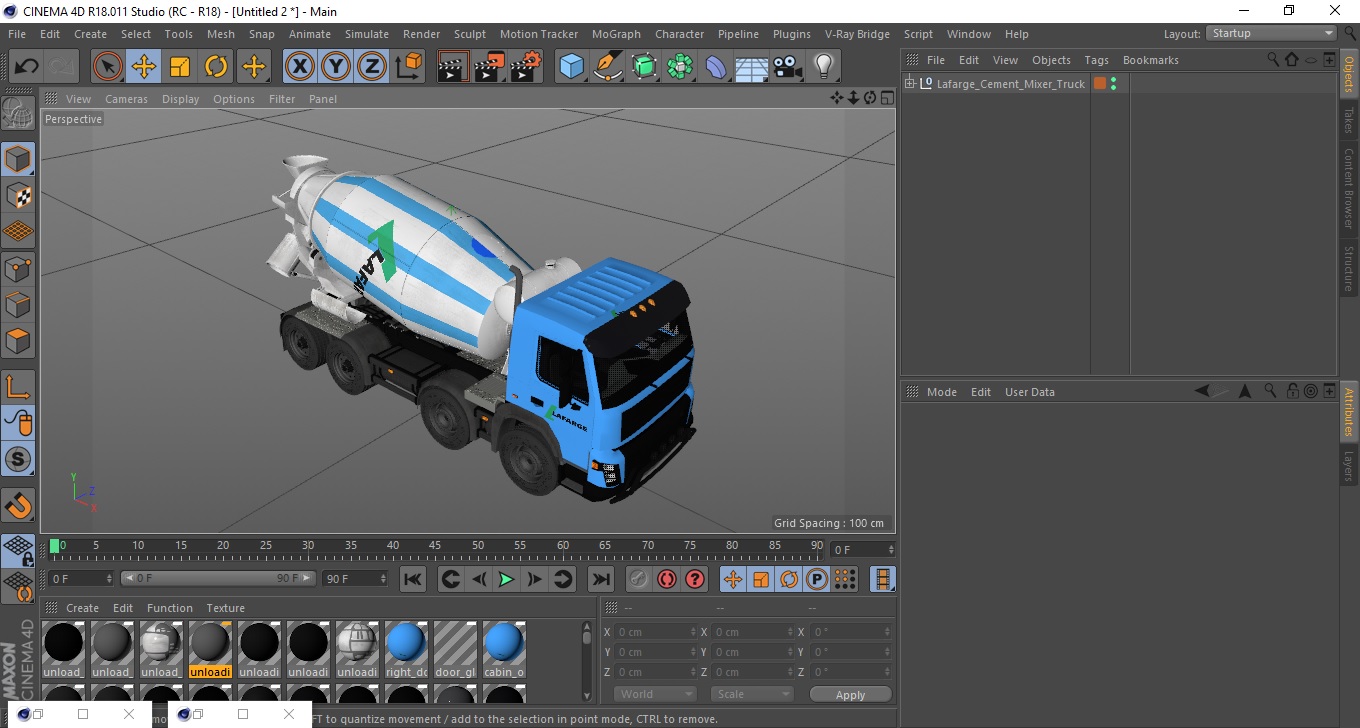1360x728 pixels.
Task: Open the Sculpt menu
Action: click(x=470, y=34)
